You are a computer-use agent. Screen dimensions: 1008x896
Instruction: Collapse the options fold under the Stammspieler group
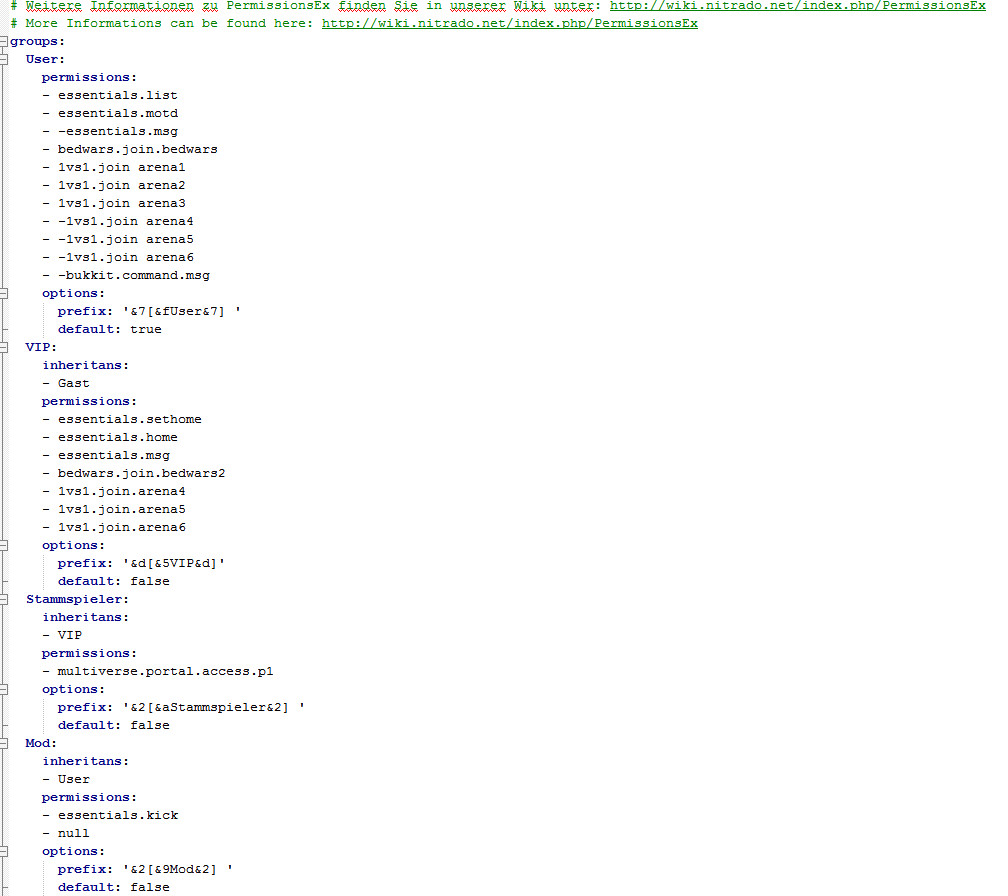[4, 690]
